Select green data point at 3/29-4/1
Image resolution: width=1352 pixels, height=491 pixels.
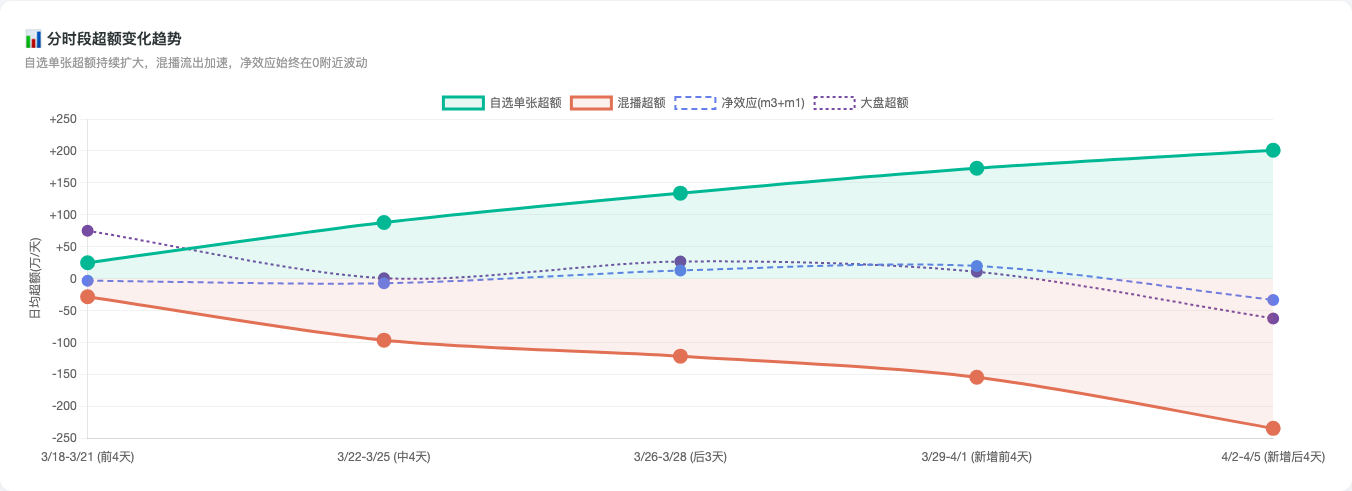tap(977, 168)
